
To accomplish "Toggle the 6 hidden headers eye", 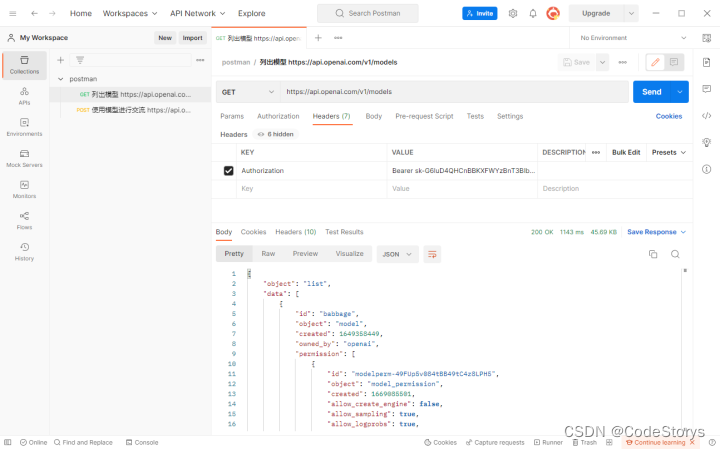I will click(276, 134).
